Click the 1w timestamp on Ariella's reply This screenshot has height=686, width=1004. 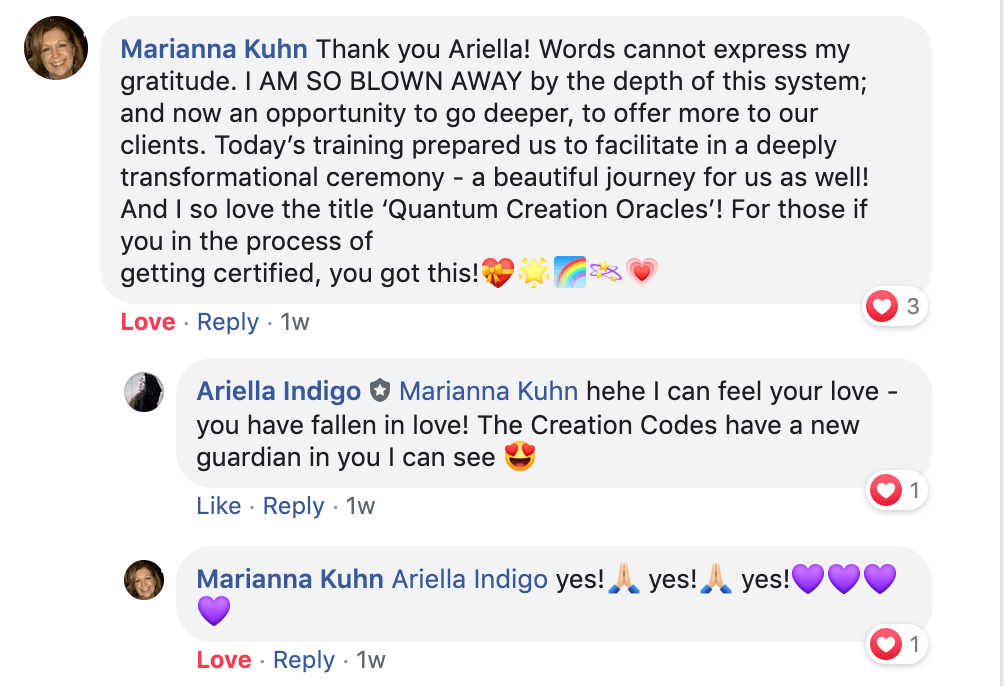(361, 506)
